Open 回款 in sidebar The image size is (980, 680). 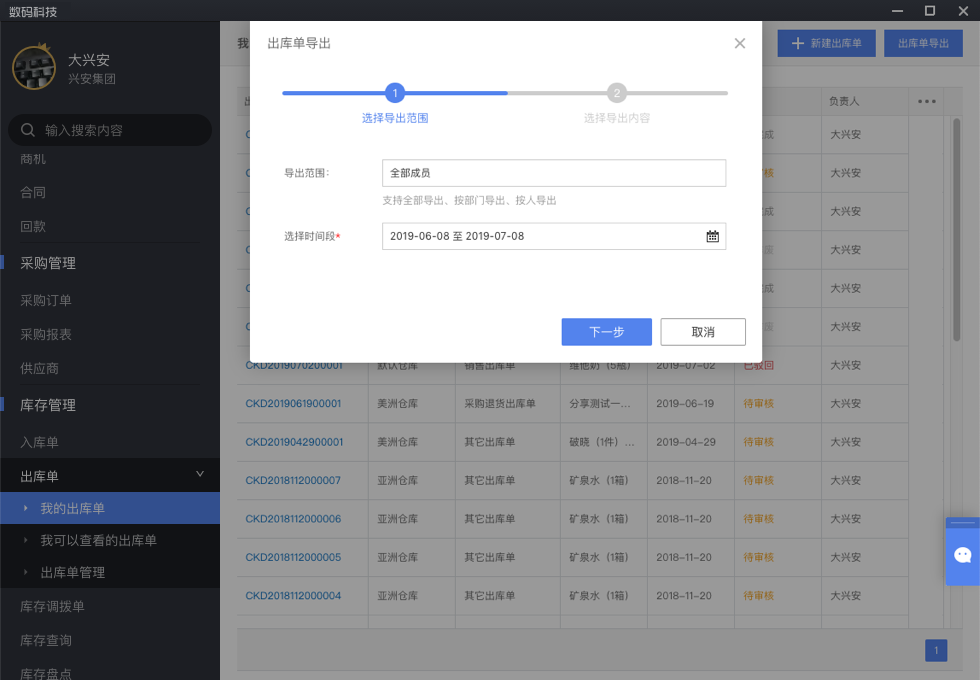point(33,226)
